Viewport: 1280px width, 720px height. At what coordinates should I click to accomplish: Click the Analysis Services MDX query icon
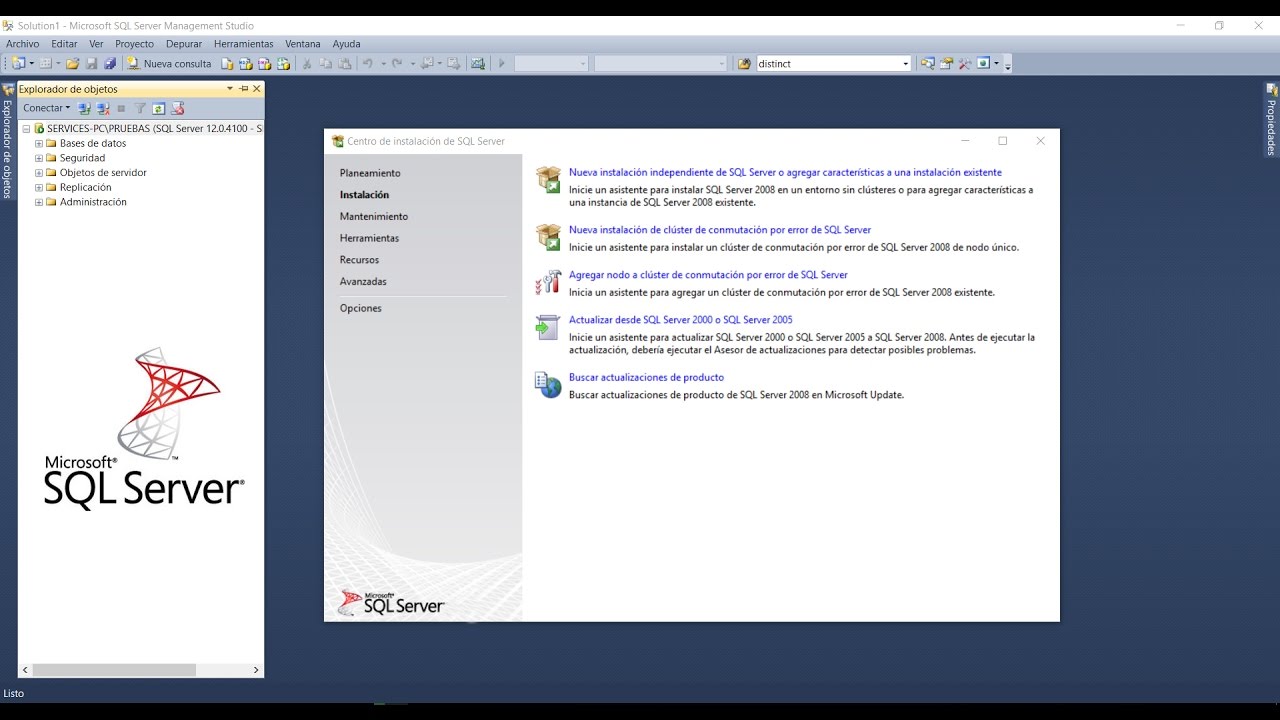(x=245, y=63)
